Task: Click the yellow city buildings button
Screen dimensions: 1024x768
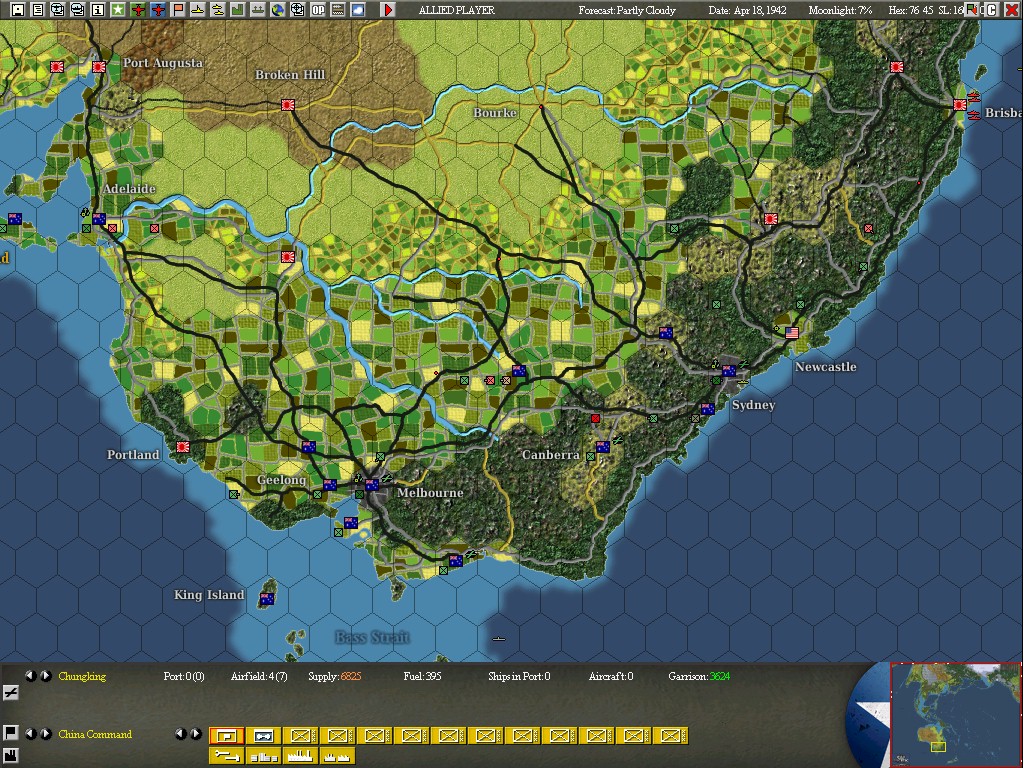Action: (x=263, y=756)
